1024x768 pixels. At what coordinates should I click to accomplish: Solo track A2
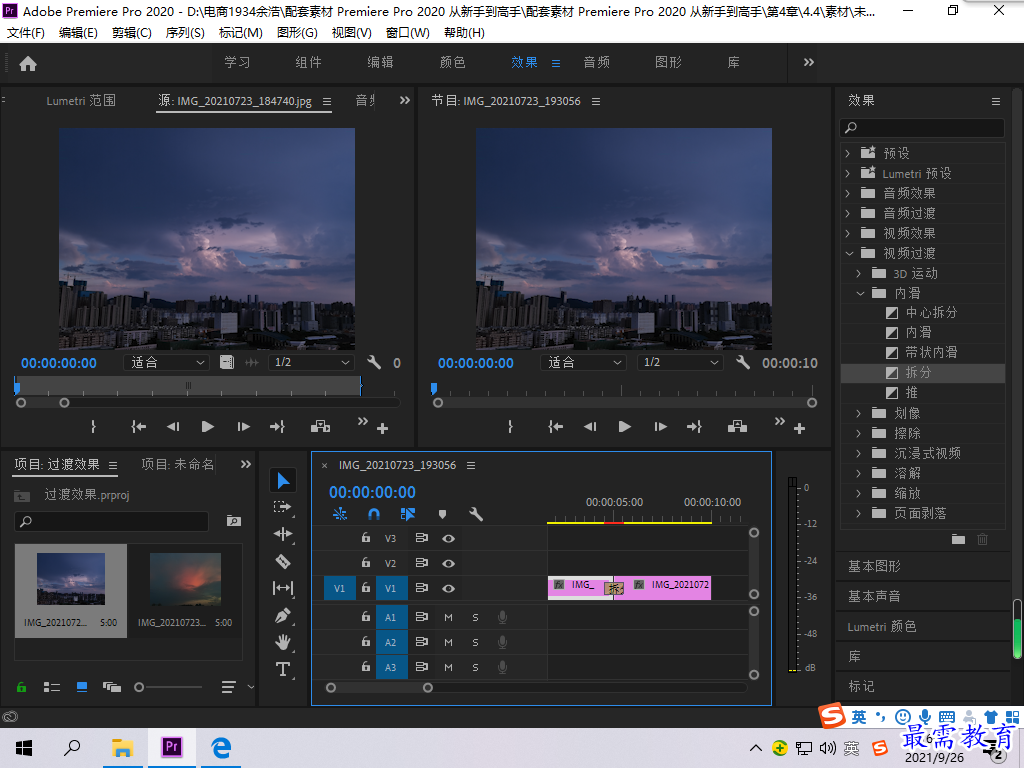(x=475, y=643)
